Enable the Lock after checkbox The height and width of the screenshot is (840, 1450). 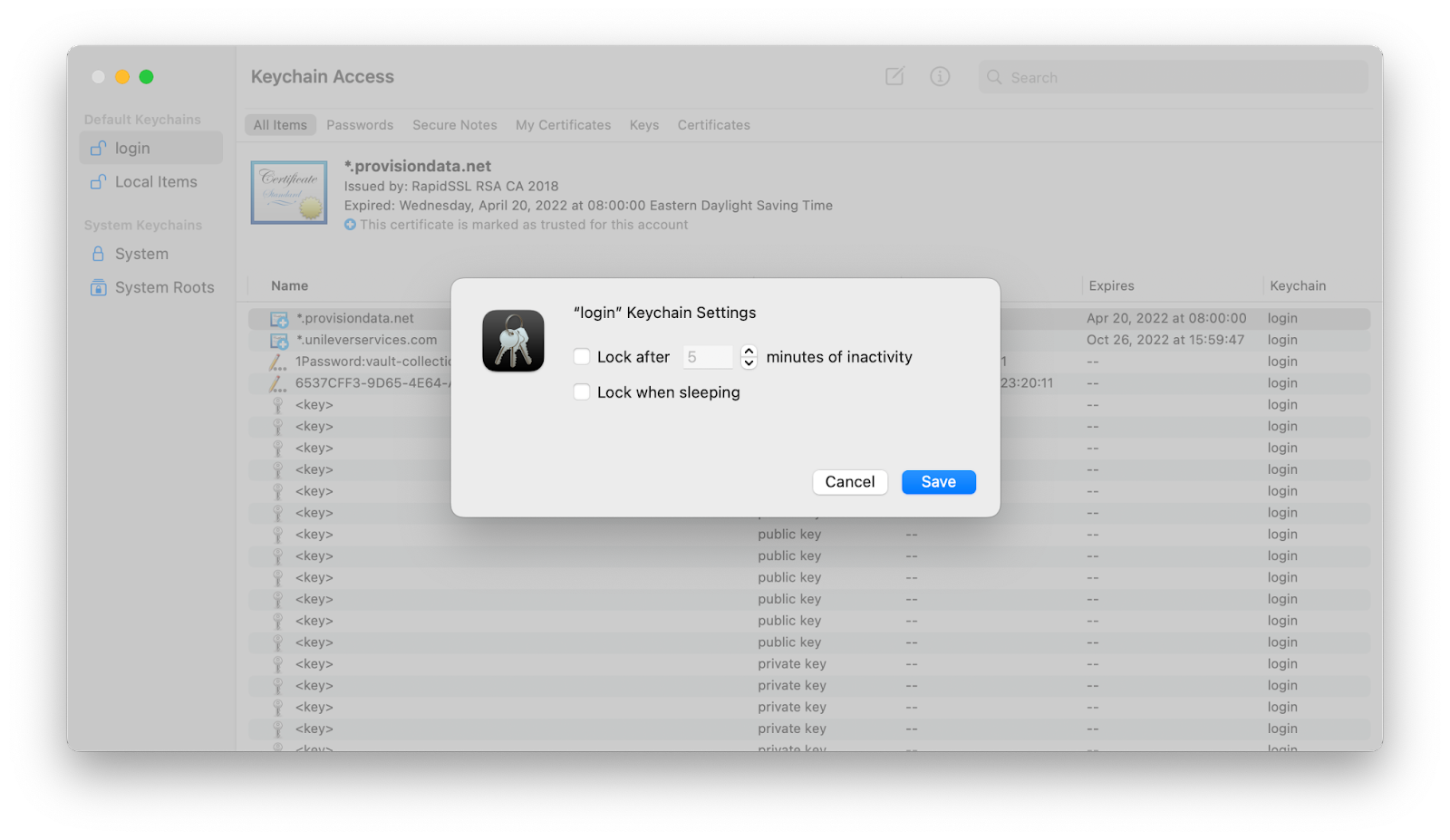[x=581, y=356]
